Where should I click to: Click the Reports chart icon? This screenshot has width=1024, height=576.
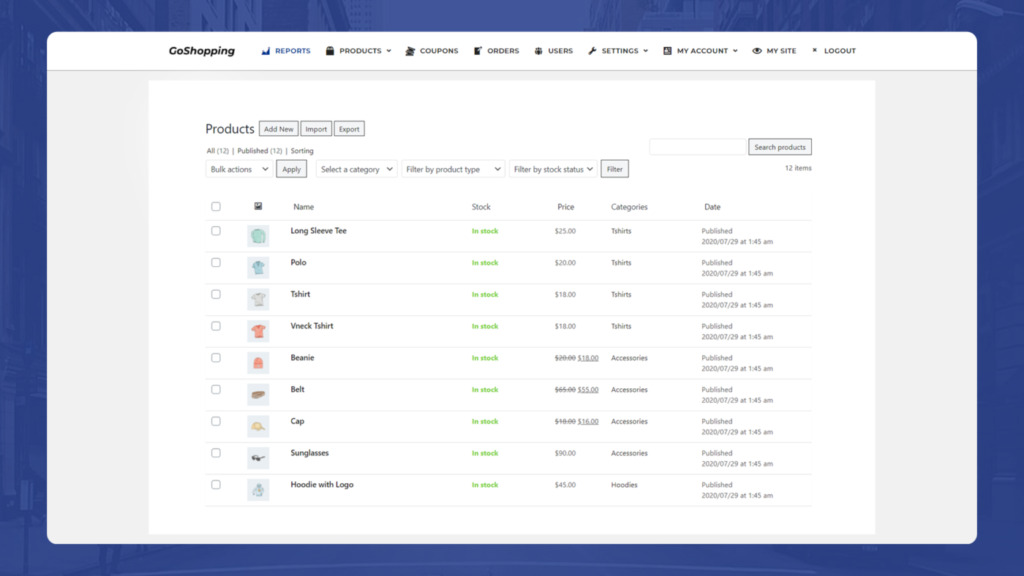[x=265, y=51]
